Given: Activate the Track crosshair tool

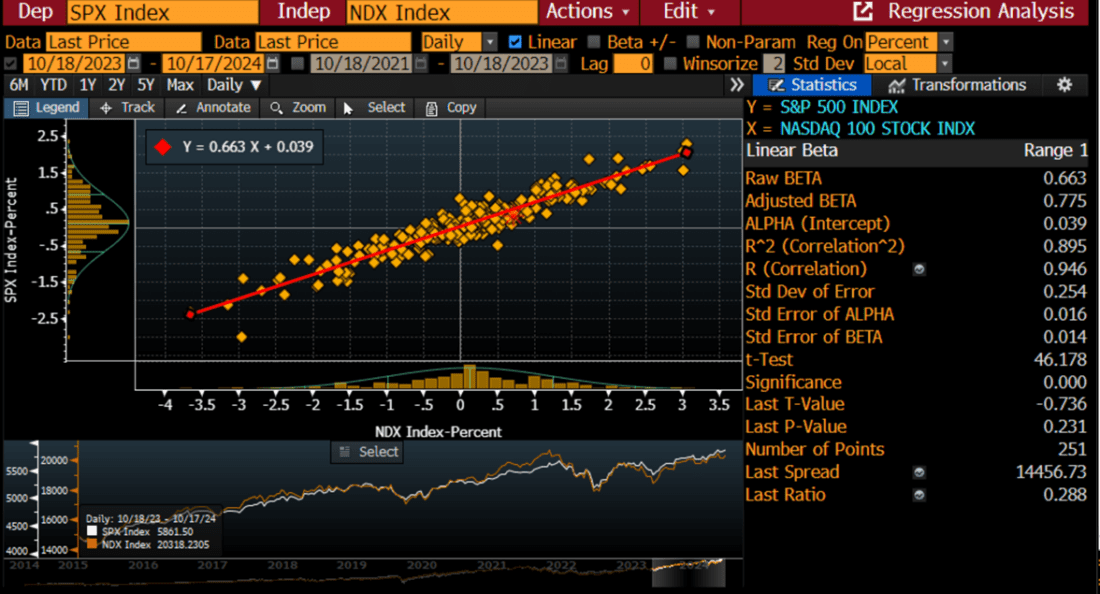Looking at the screenshot, I should click(x=106, y=108).
